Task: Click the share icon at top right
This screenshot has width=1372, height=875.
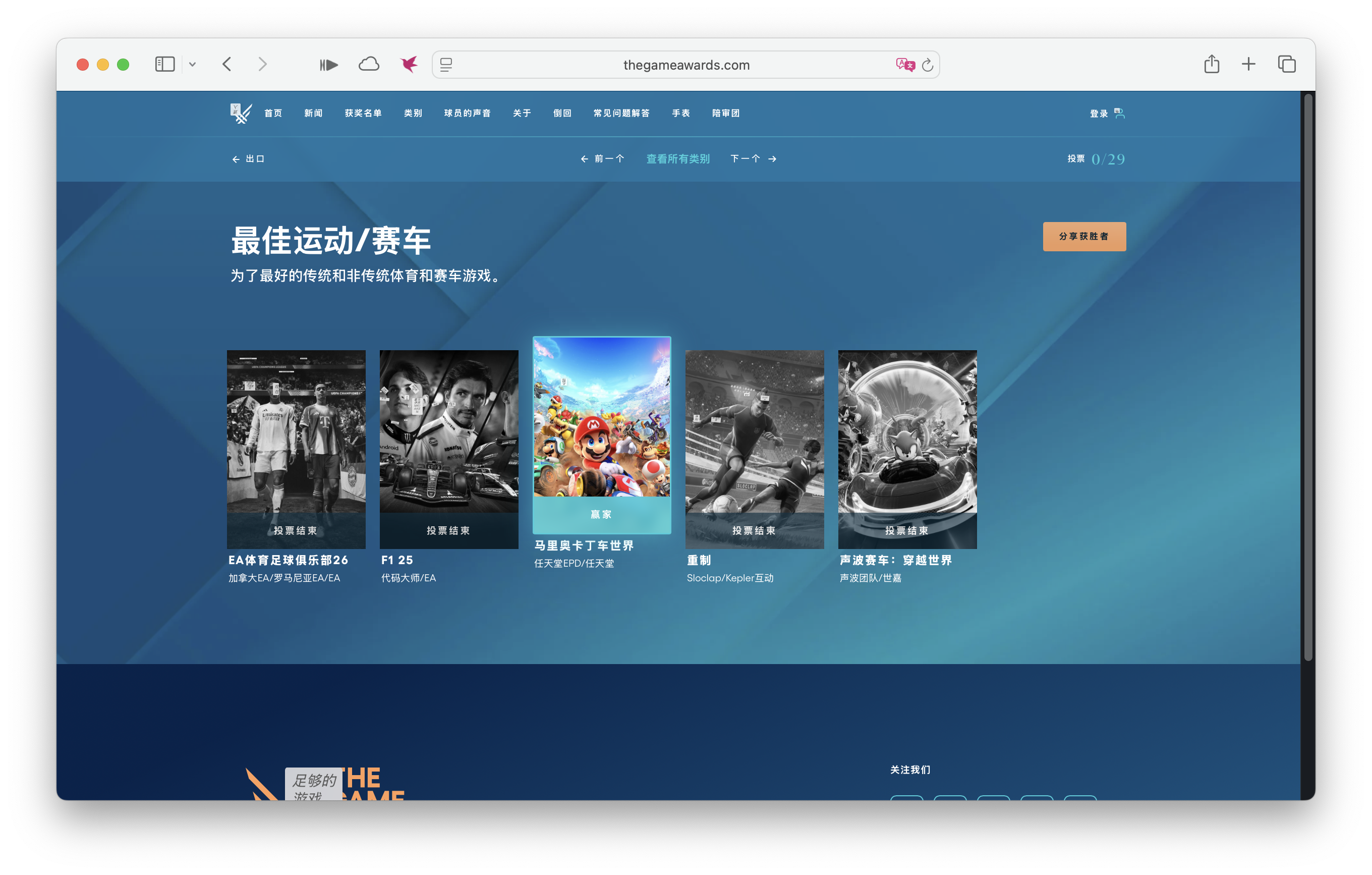Action: (x=1211, y=64)
